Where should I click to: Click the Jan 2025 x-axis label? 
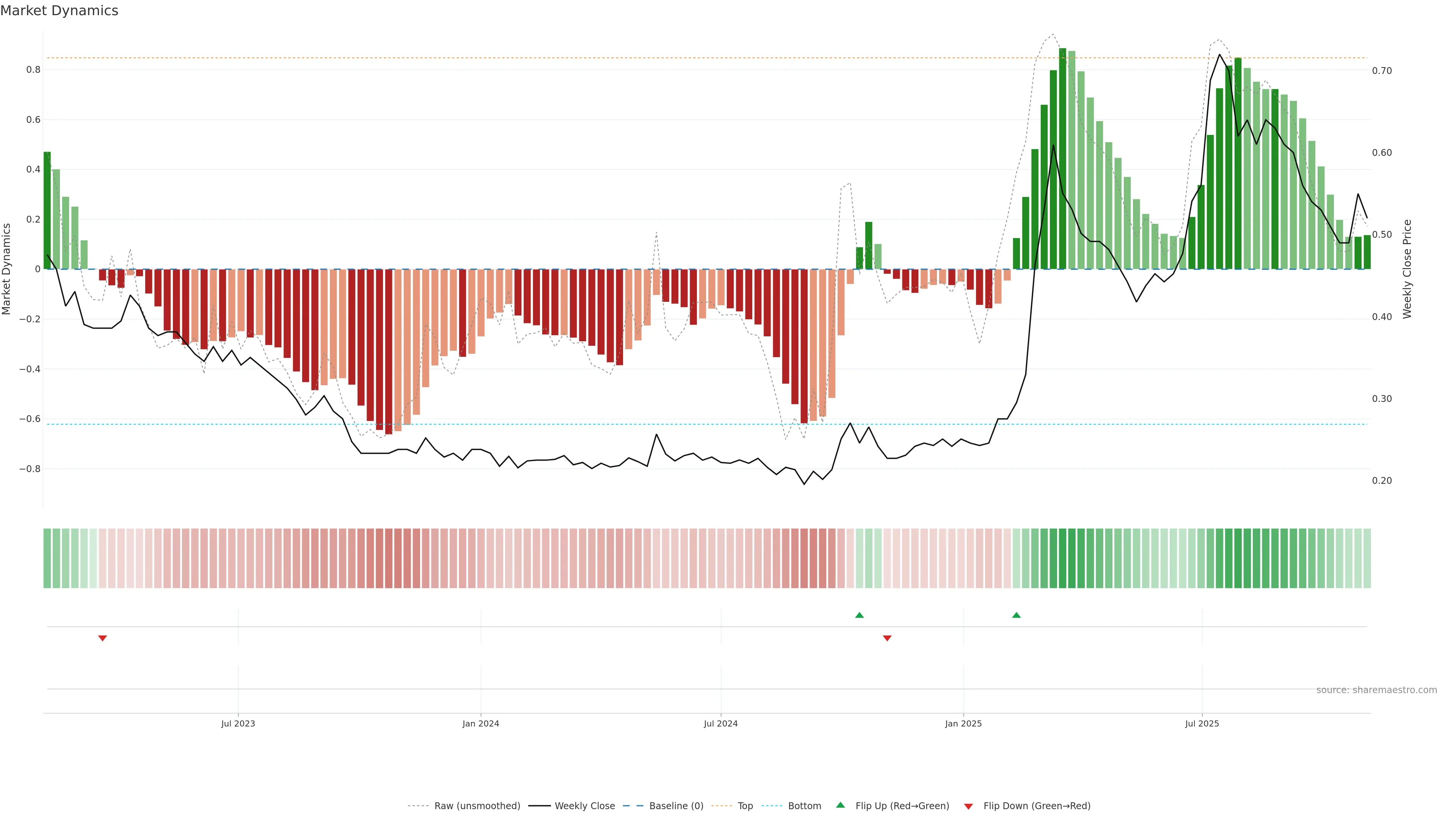pyautogui.click(x=963, y=723)
